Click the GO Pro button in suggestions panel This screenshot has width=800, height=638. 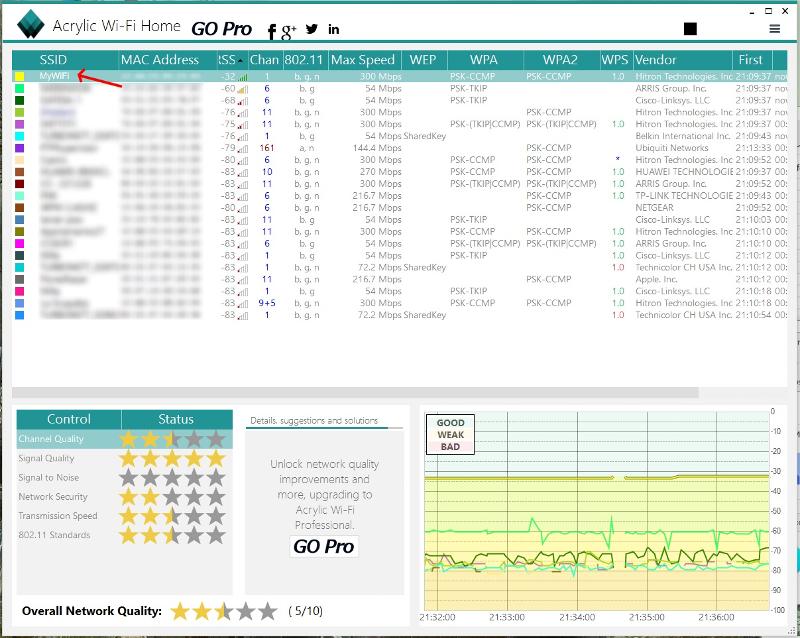[x=323, y=546]
